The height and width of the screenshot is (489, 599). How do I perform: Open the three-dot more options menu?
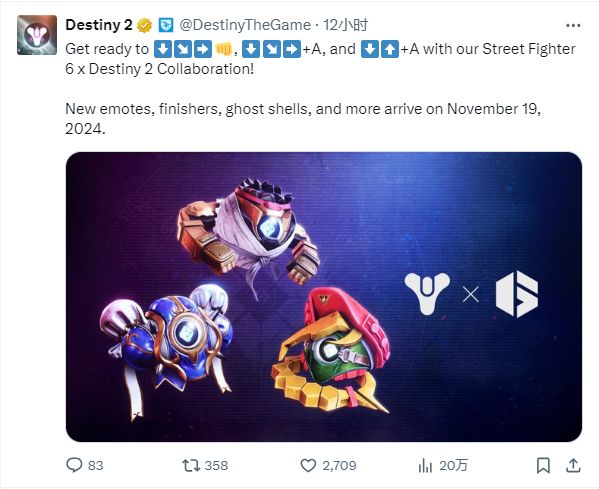pyautogui.click(x=573, y=26)
